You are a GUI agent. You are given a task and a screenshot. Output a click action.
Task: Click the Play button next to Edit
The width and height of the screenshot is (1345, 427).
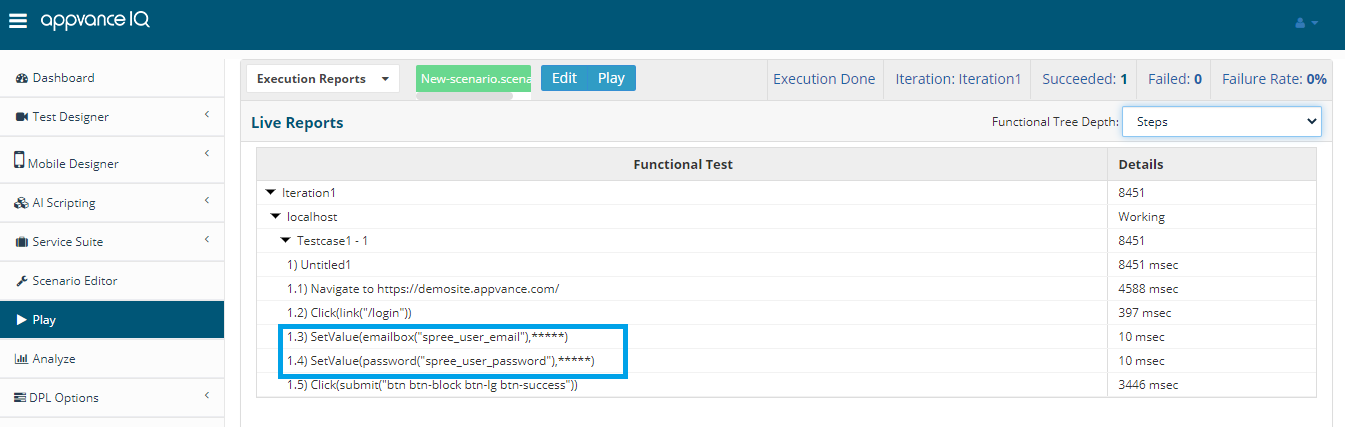point(611,78)
